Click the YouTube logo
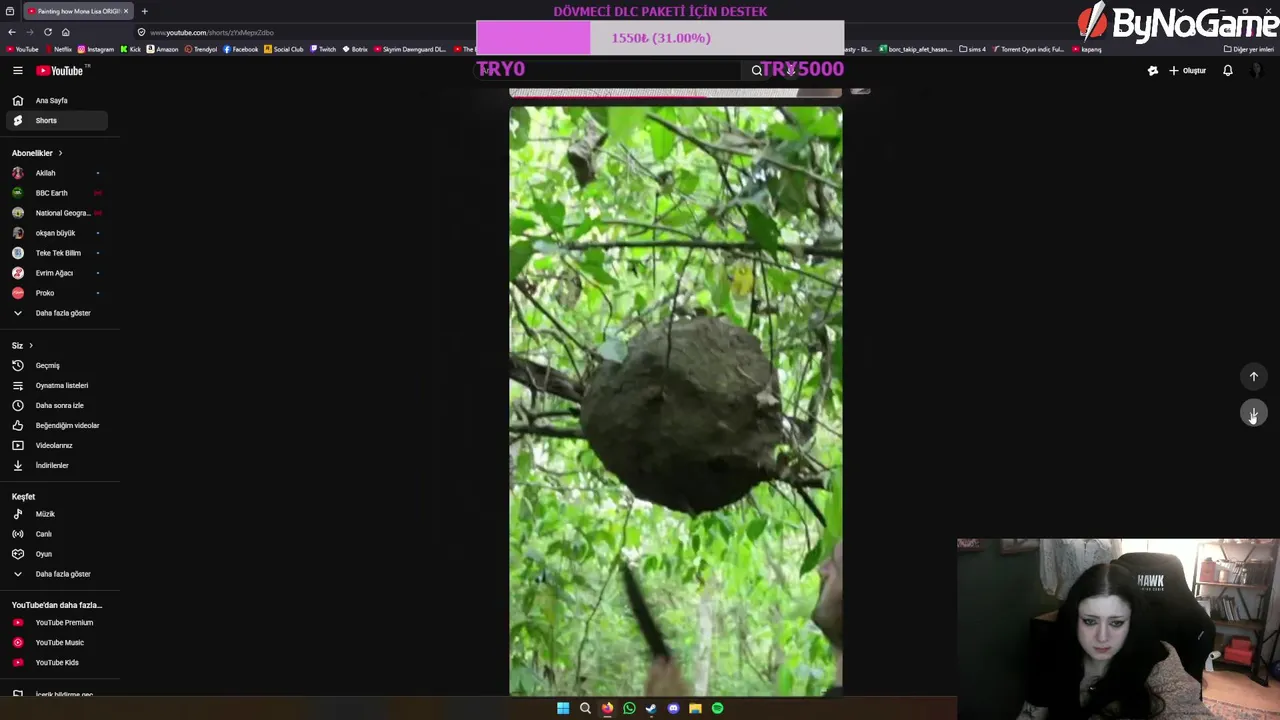 pyautogui.click(x=60, y=70)
